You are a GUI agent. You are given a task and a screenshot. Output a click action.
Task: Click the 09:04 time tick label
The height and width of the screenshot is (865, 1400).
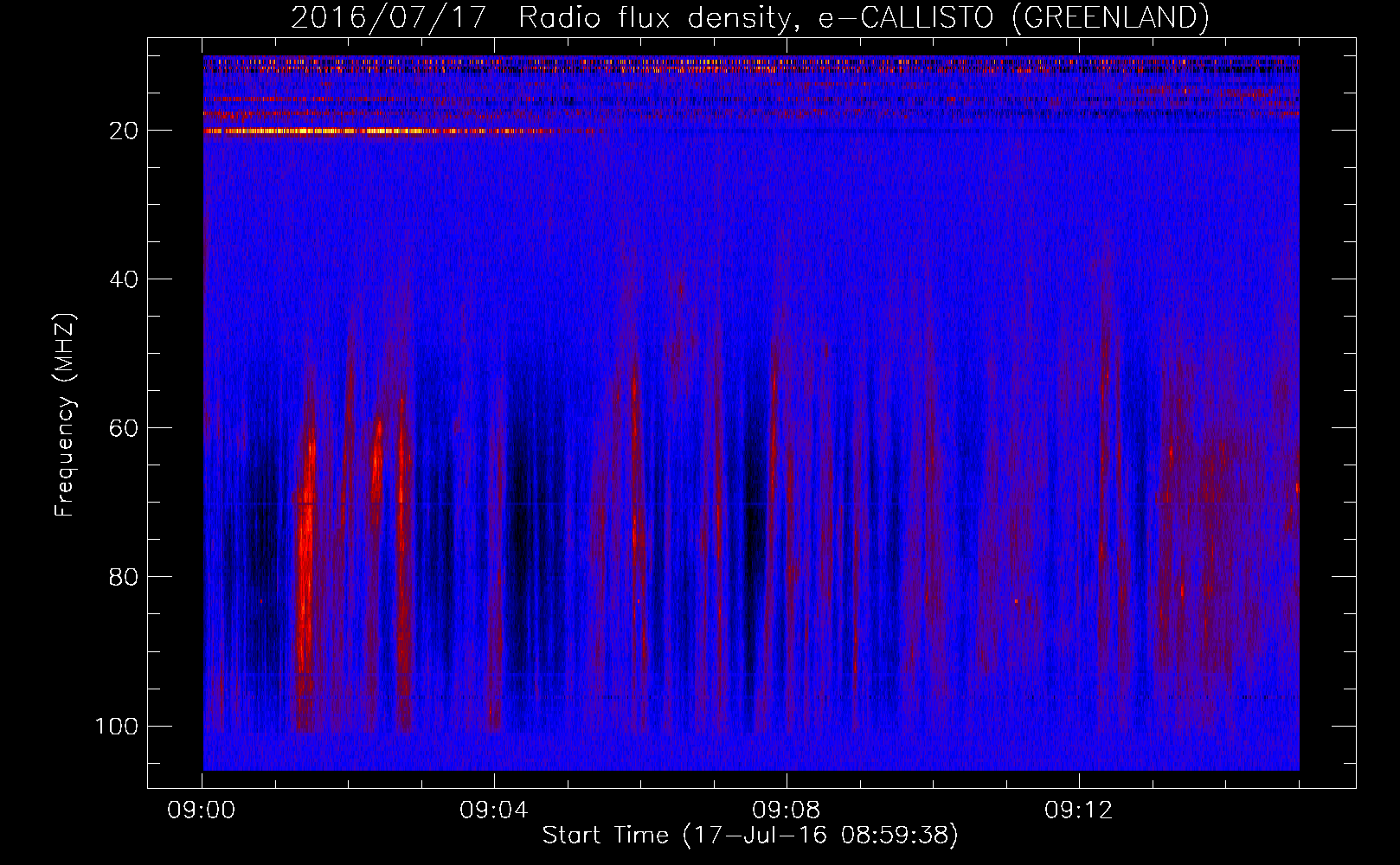coord(494,811)
